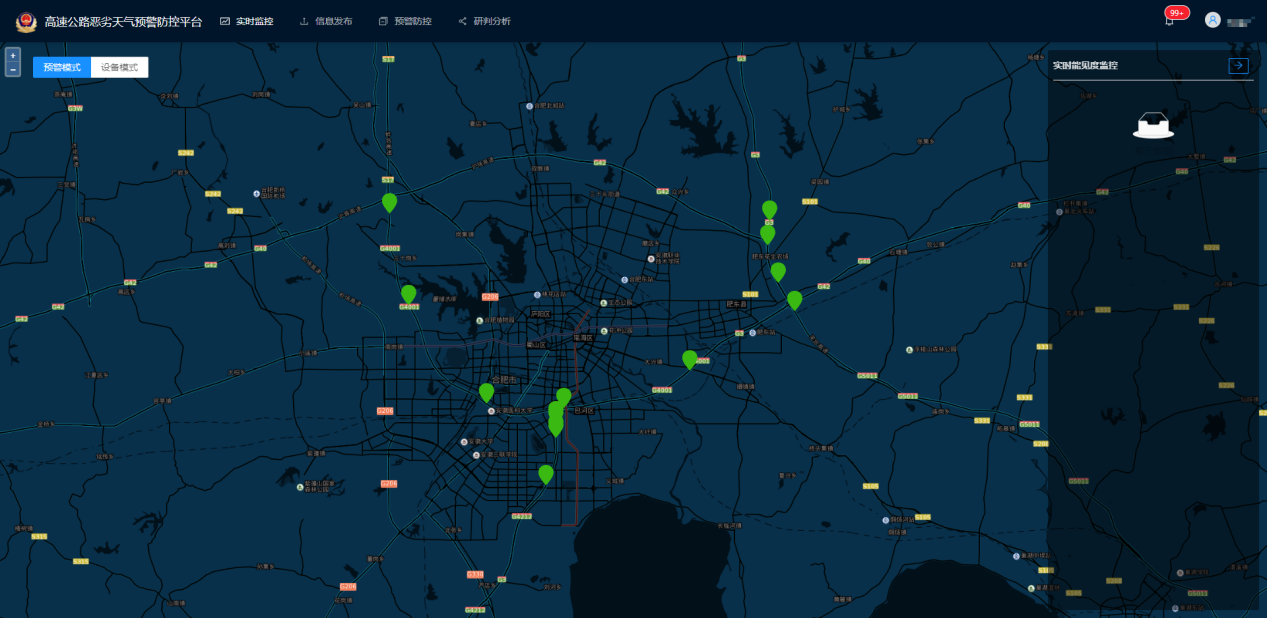The width and height of the screenshot is (1267, 618).
Task: Switch to 设备模式 device mode
Action: [119, 67]
